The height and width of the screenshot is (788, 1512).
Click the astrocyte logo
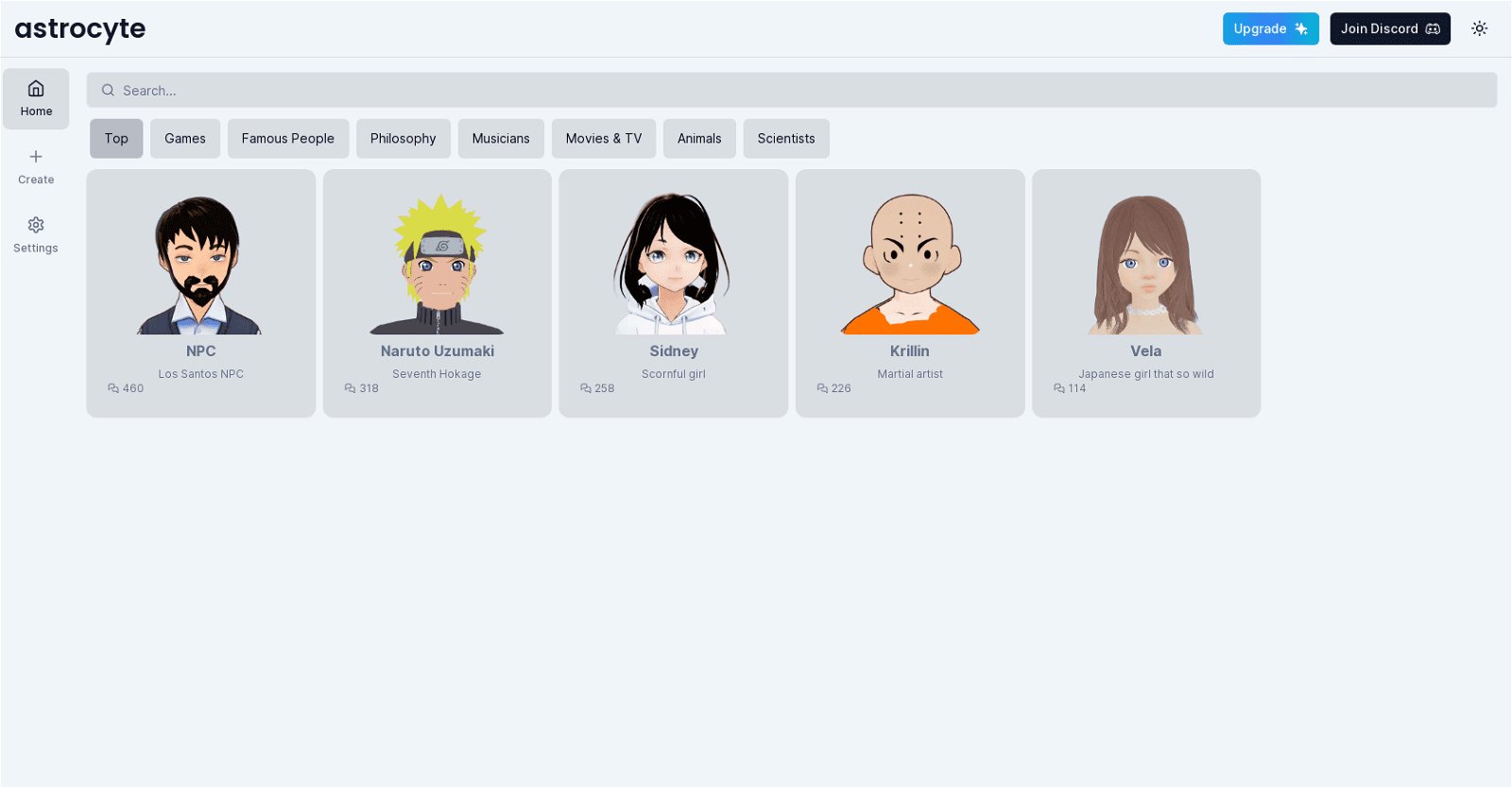pyautogui.click(x=80, y=29)
